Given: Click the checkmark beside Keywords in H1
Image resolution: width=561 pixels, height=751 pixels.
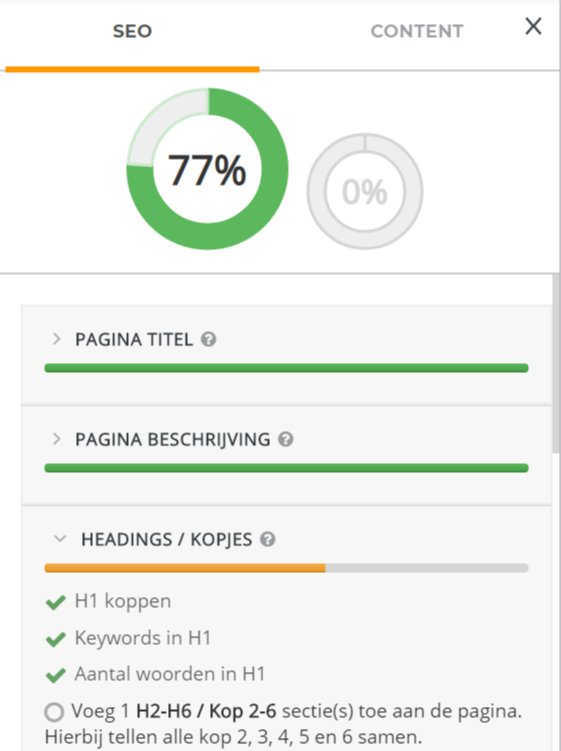Looking at the screenshot, I should click(56, 639).
